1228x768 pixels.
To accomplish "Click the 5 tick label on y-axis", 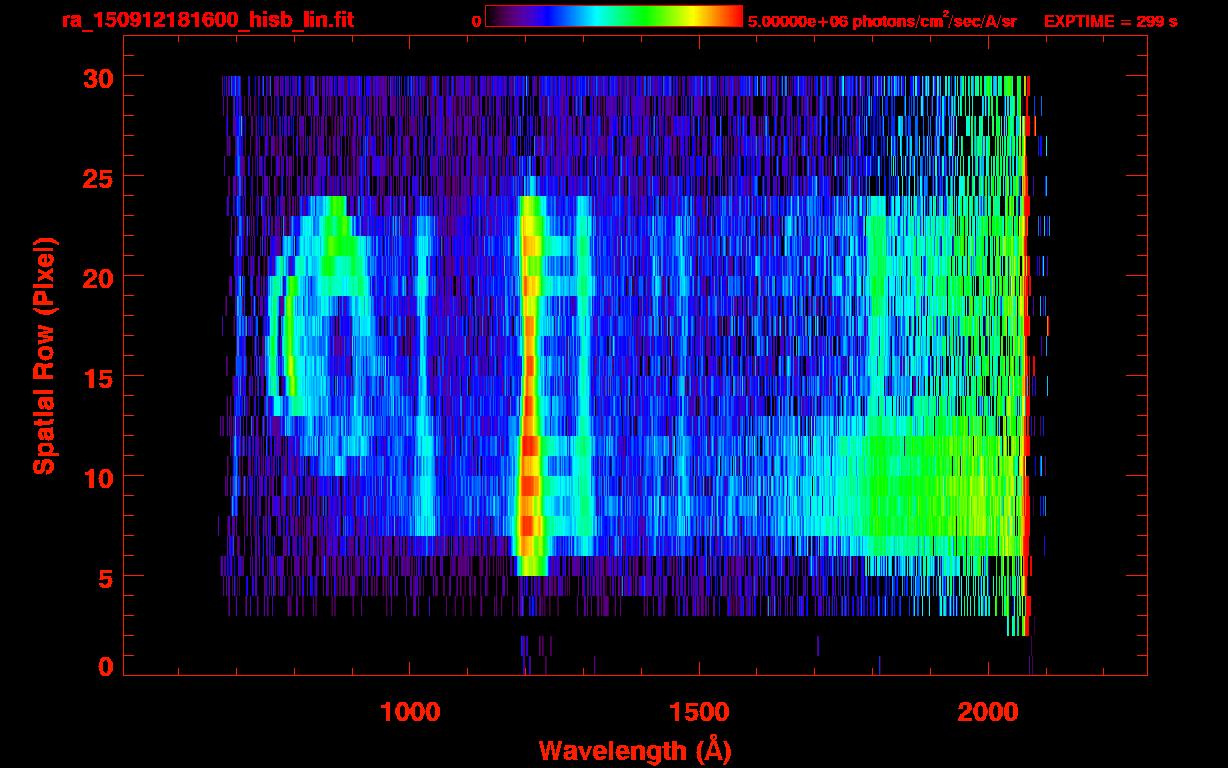I will point(104,577).
